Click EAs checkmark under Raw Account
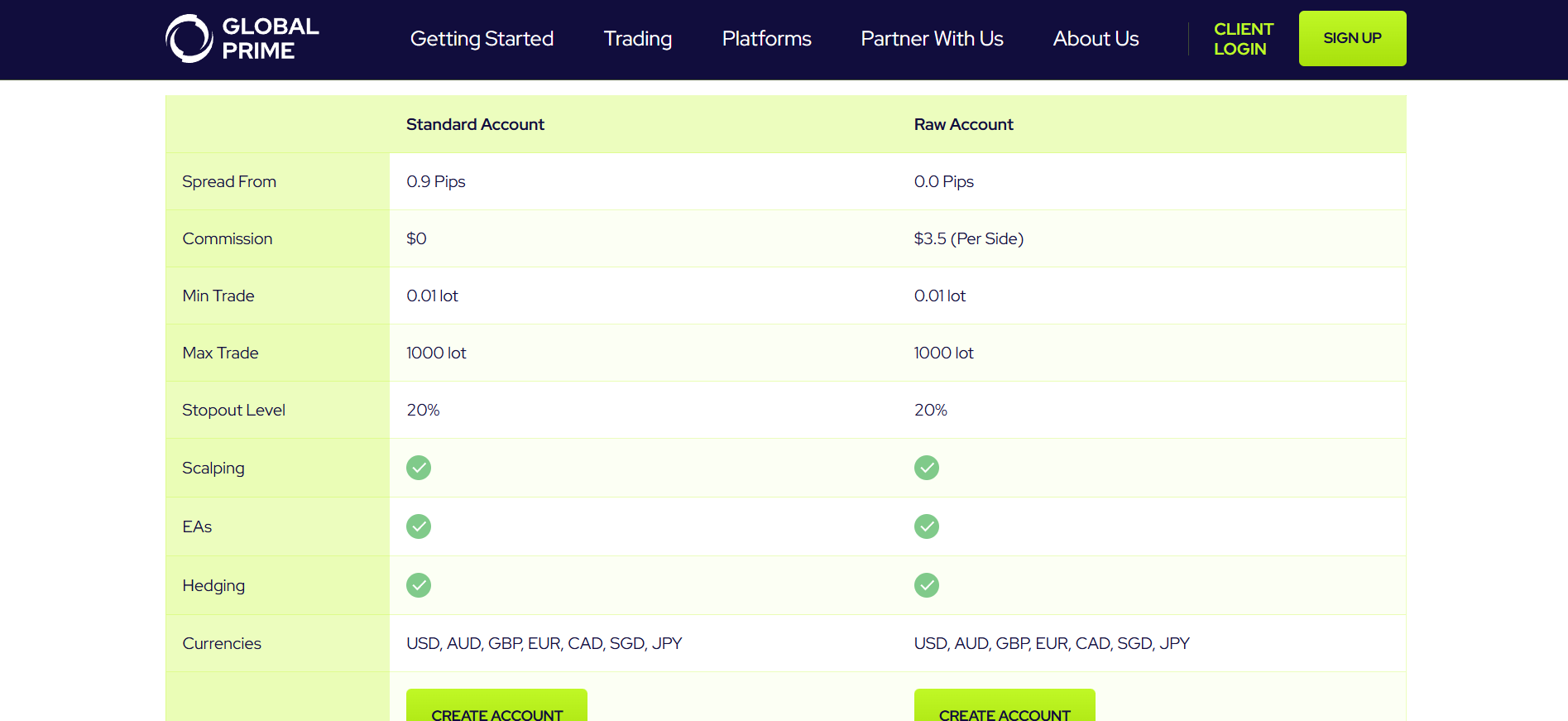This screenshot has width=1568, height=721. [x=927, y=526]
